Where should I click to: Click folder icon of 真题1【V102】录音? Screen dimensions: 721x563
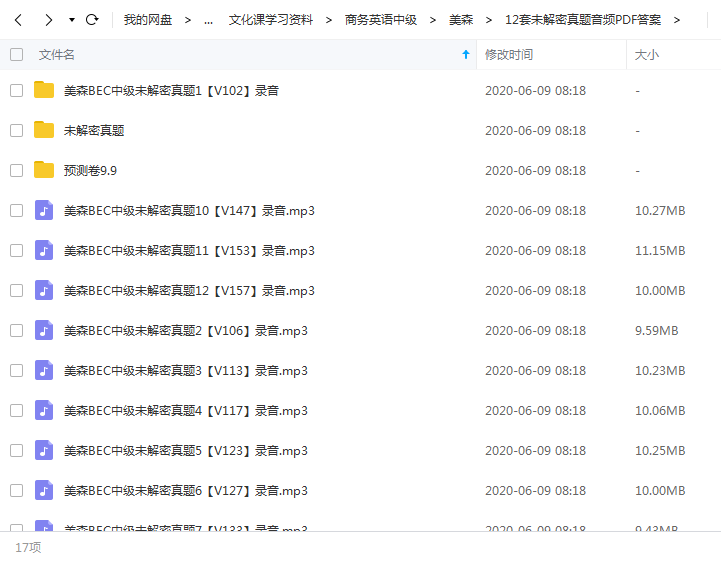44,90
